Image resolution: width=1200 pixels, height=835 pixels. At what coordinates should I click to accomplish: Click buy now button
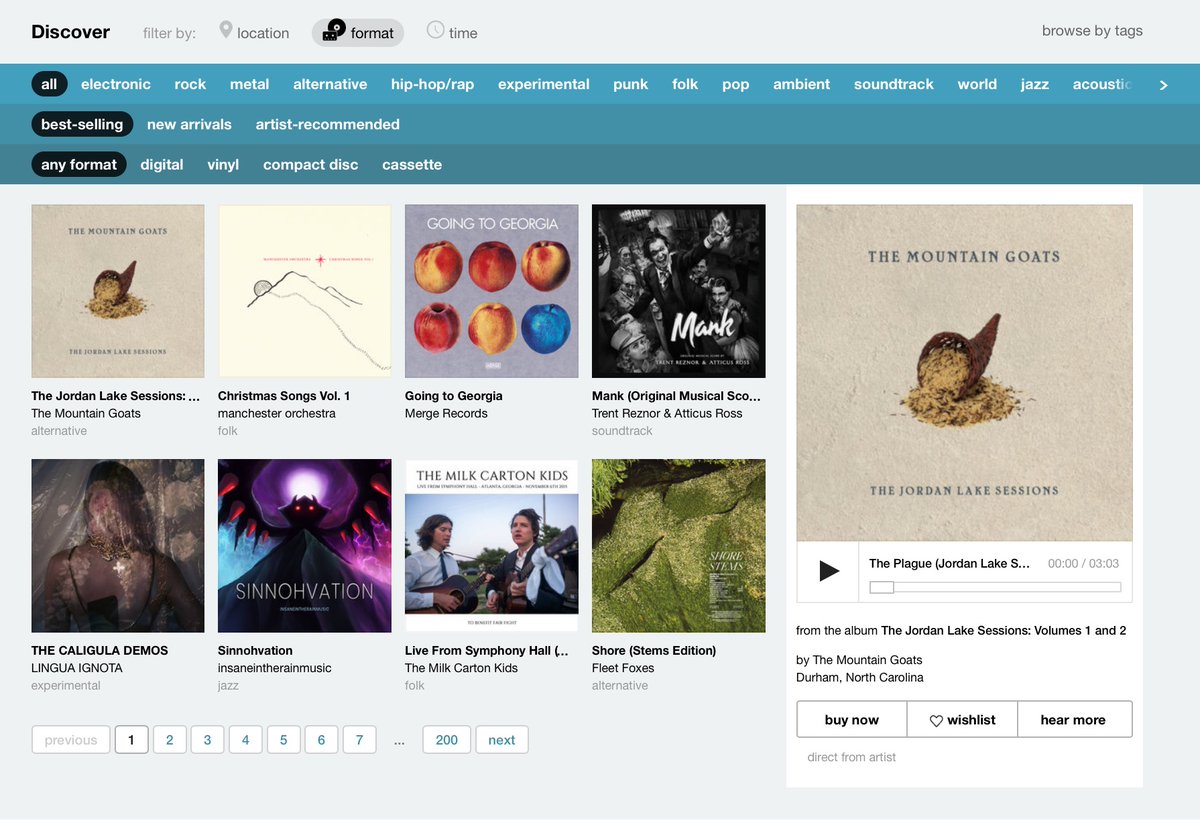point(852,720)
